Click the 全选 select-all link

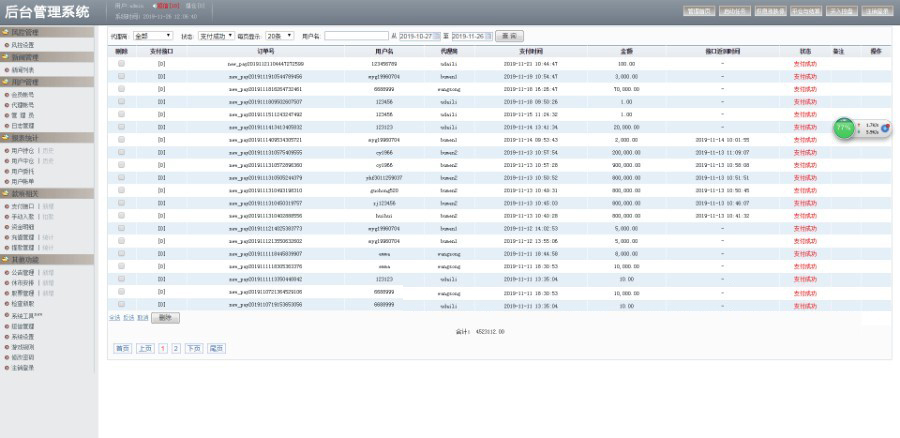(x=114, y=317)
